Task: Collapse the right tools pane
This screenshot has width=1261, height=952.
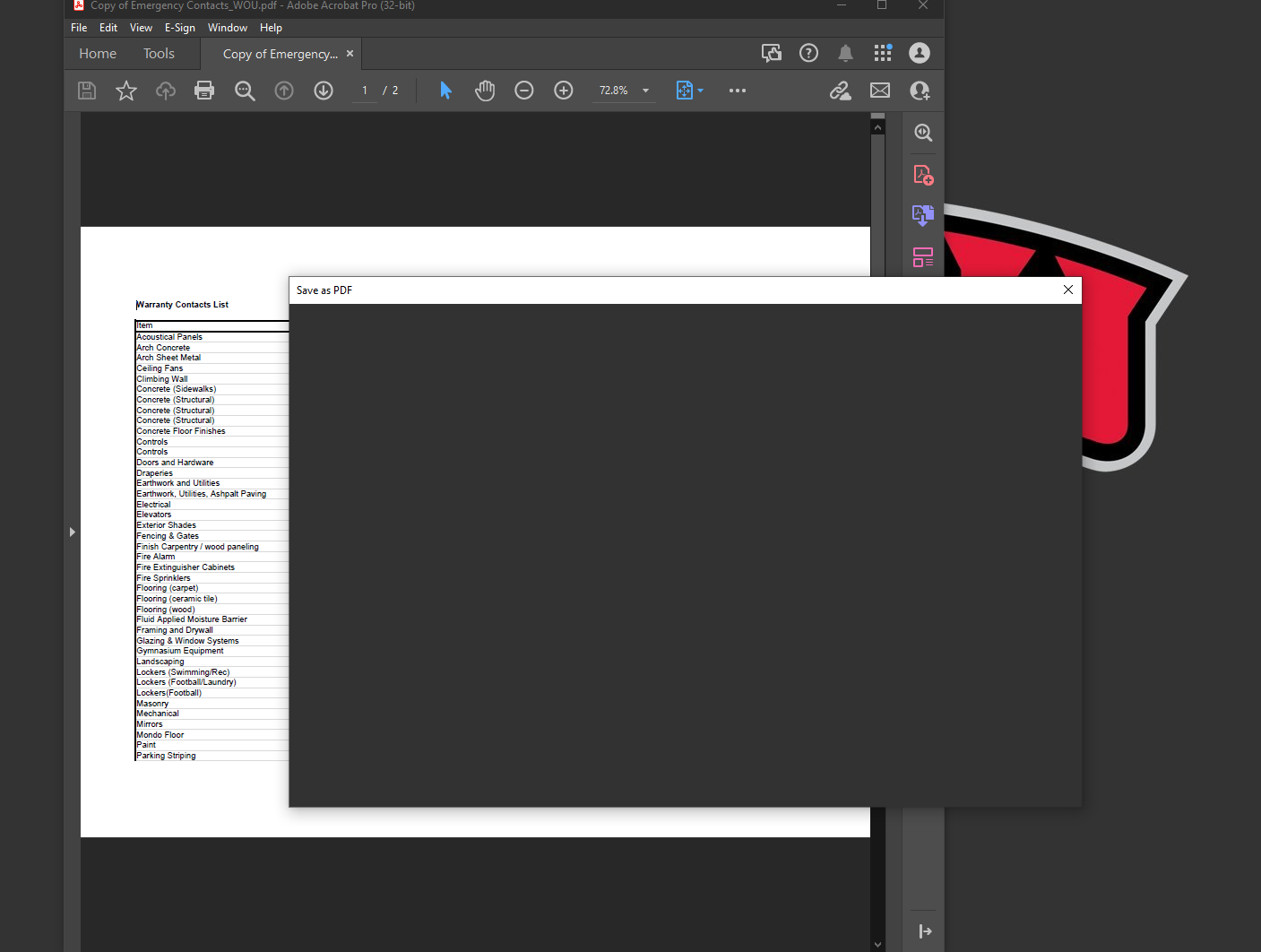Action: click(925, 931)
